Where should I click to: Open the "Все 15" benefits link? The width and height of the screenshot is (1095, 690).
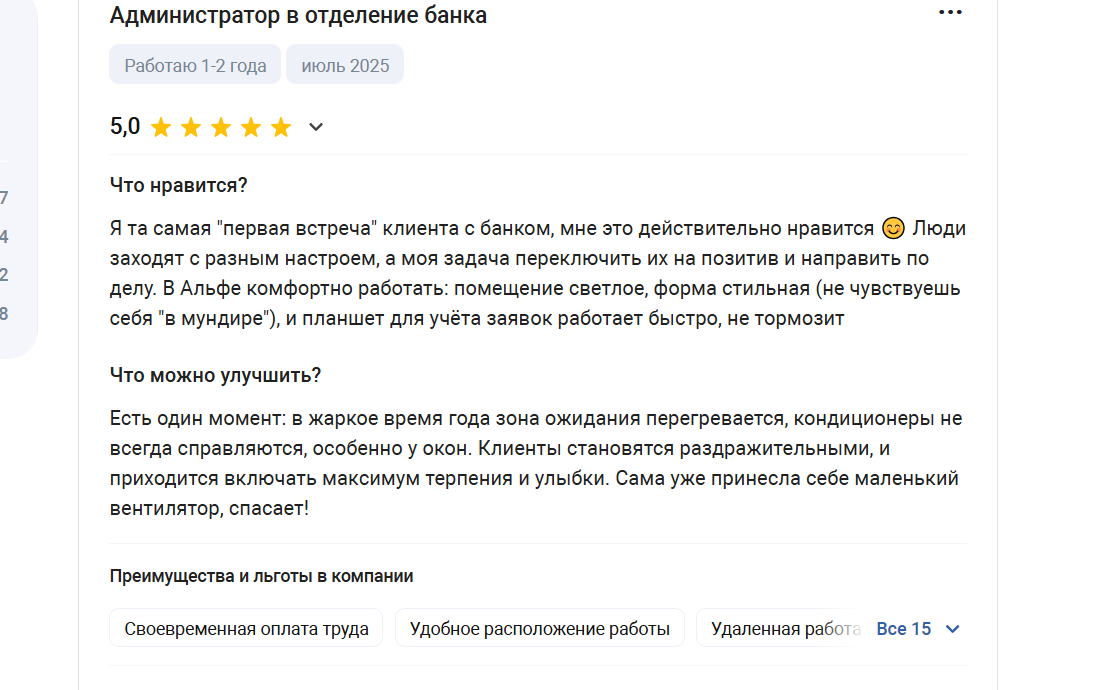tap(904, 629)
